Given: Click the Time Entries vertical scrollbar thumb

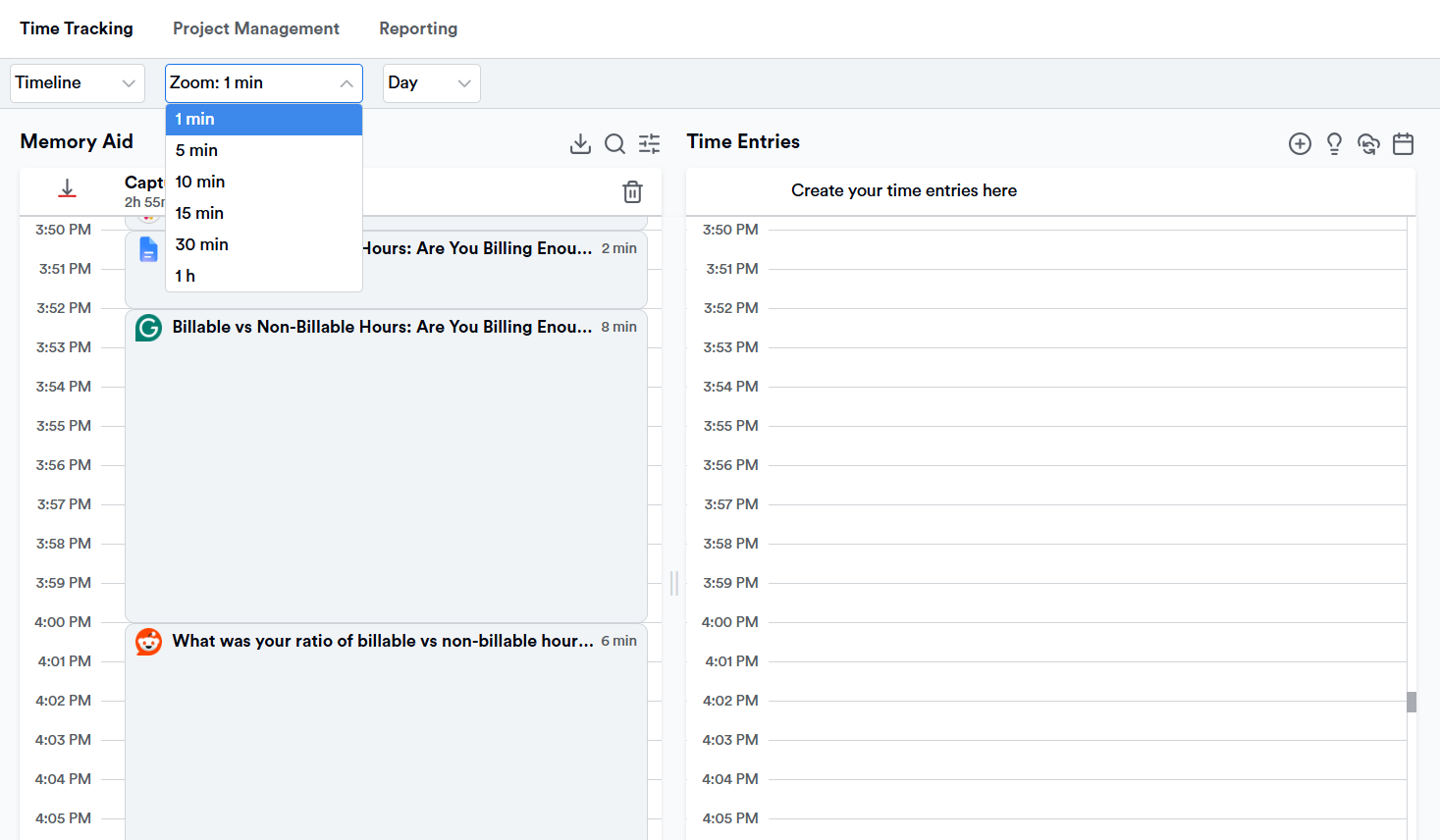Looking at the screenshot, I should (1412, 702).
